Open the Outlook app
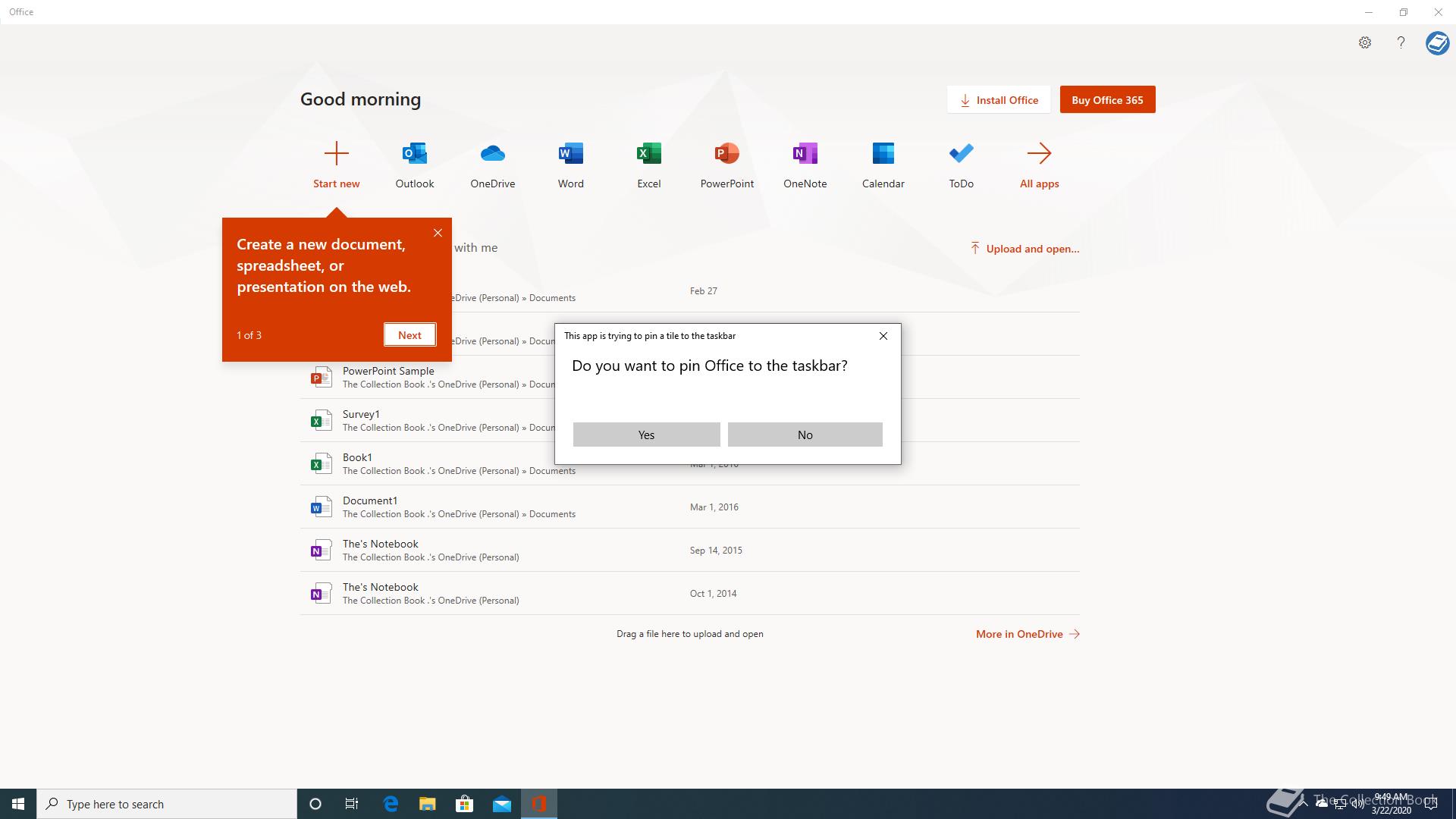Image resolution: width=1456 pixels, height=819 pixels. 415,153
